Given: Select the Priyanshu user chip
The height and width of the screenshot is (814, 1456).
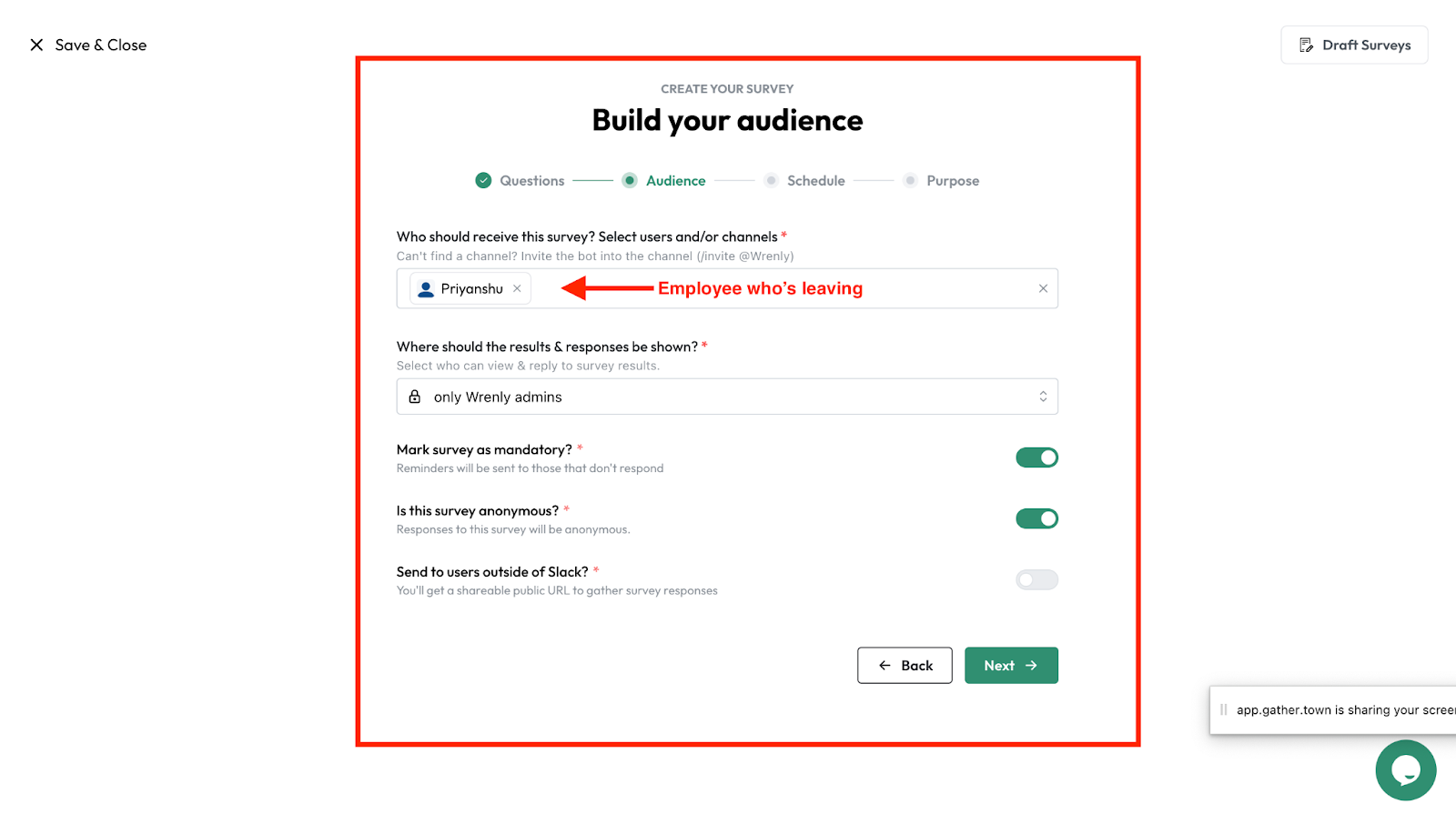Looking at the screenshot, I should [470, 288].
